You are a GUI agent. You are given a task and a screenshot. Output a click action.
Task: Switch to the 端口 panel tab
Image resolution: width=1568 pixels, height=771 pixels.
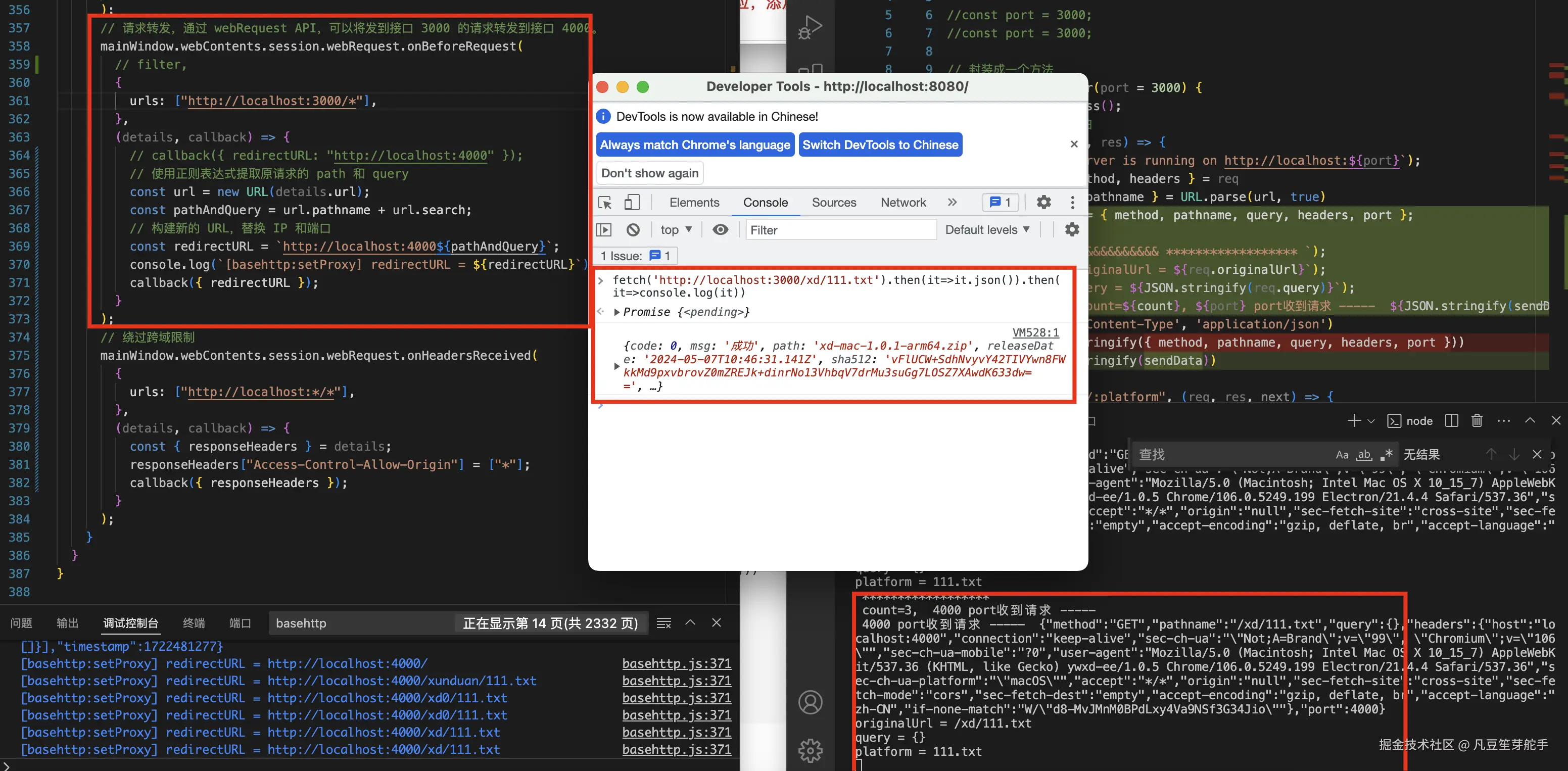(x=241, y=623)
